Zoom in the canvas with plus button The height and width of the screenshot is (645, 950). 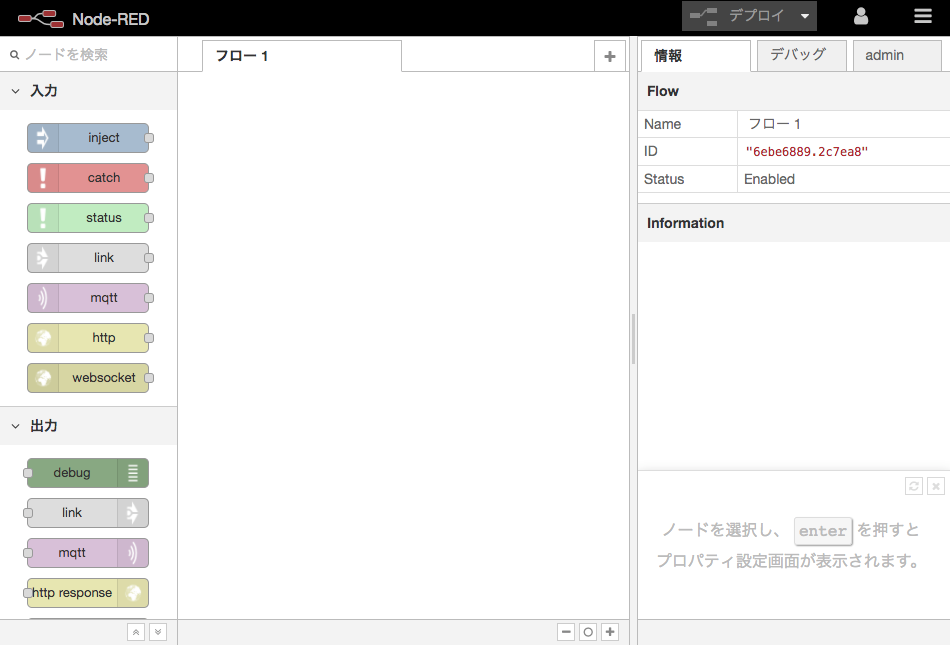pos(610,632)
